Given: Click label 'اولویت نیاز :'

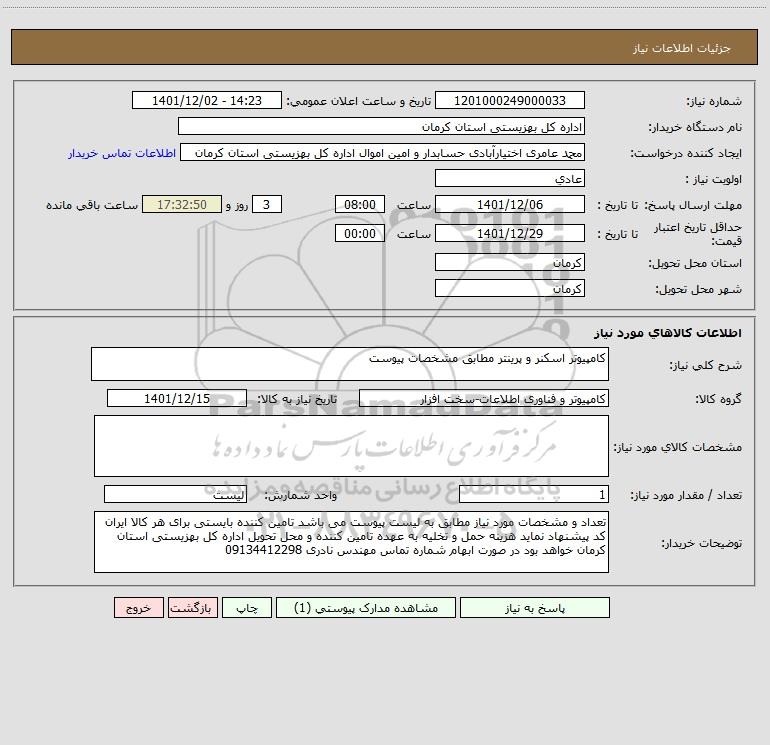Looking at the screenshot, I should pyautogui.click(x=714, y=179).
